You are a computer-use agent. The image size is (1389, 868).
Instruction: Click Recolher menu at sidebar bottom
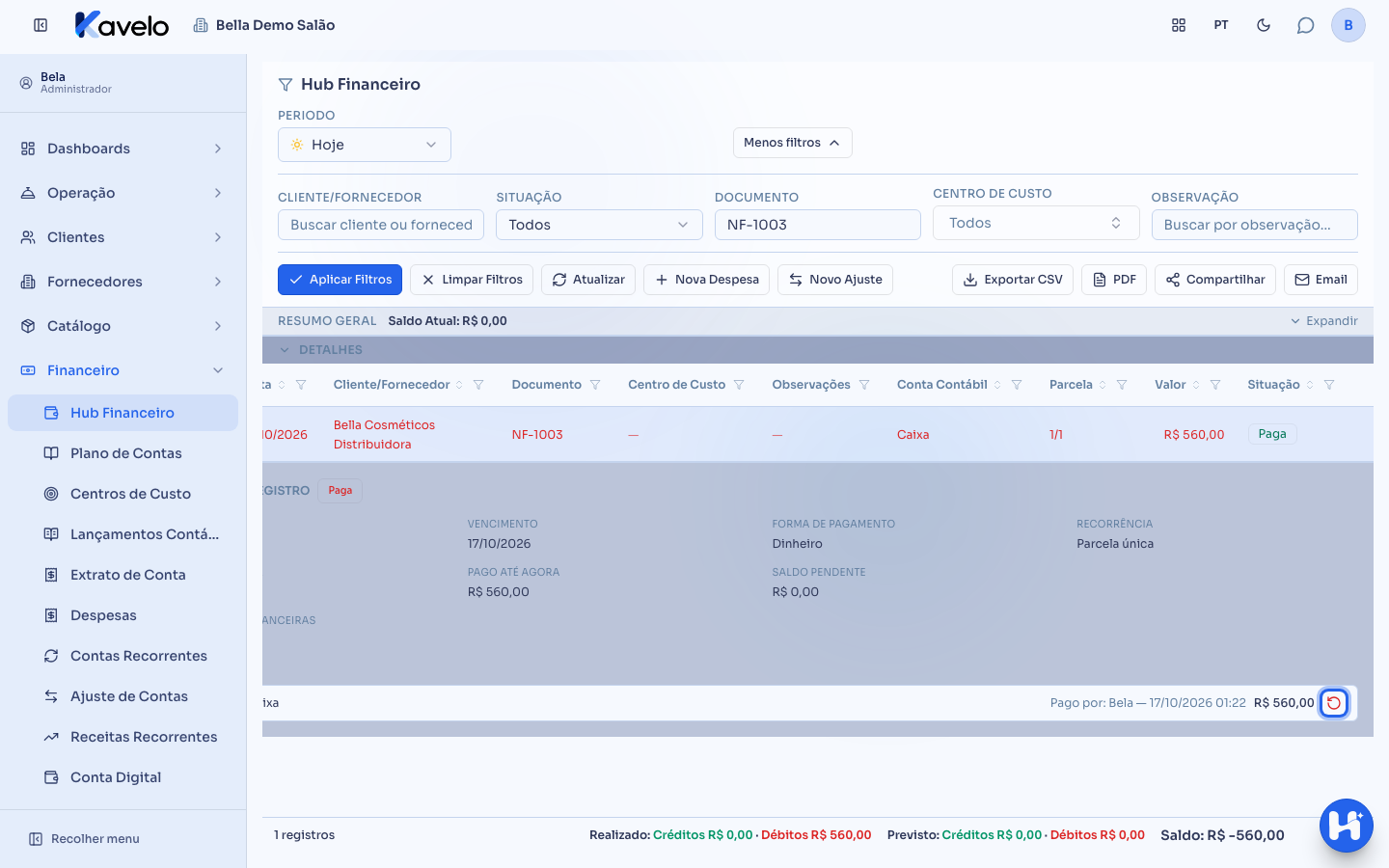84,839
